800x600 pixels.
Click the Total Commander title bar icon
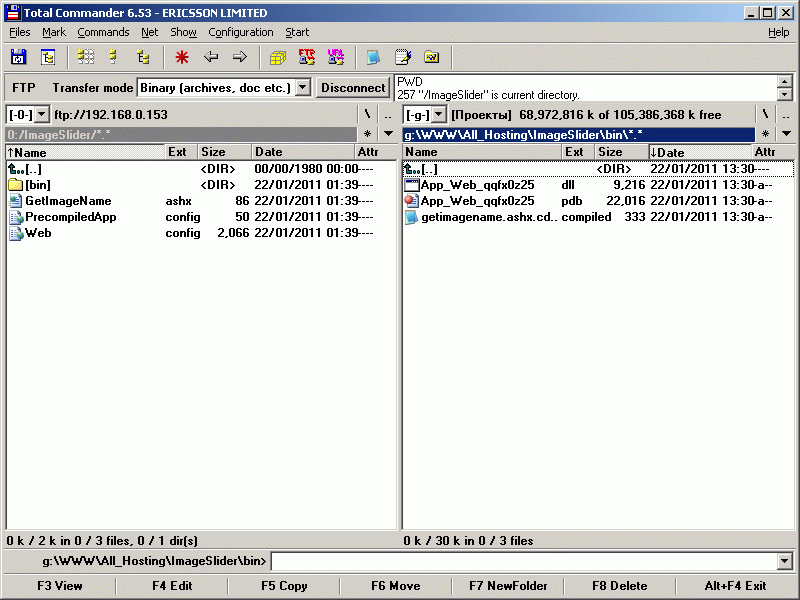point(13,13)
